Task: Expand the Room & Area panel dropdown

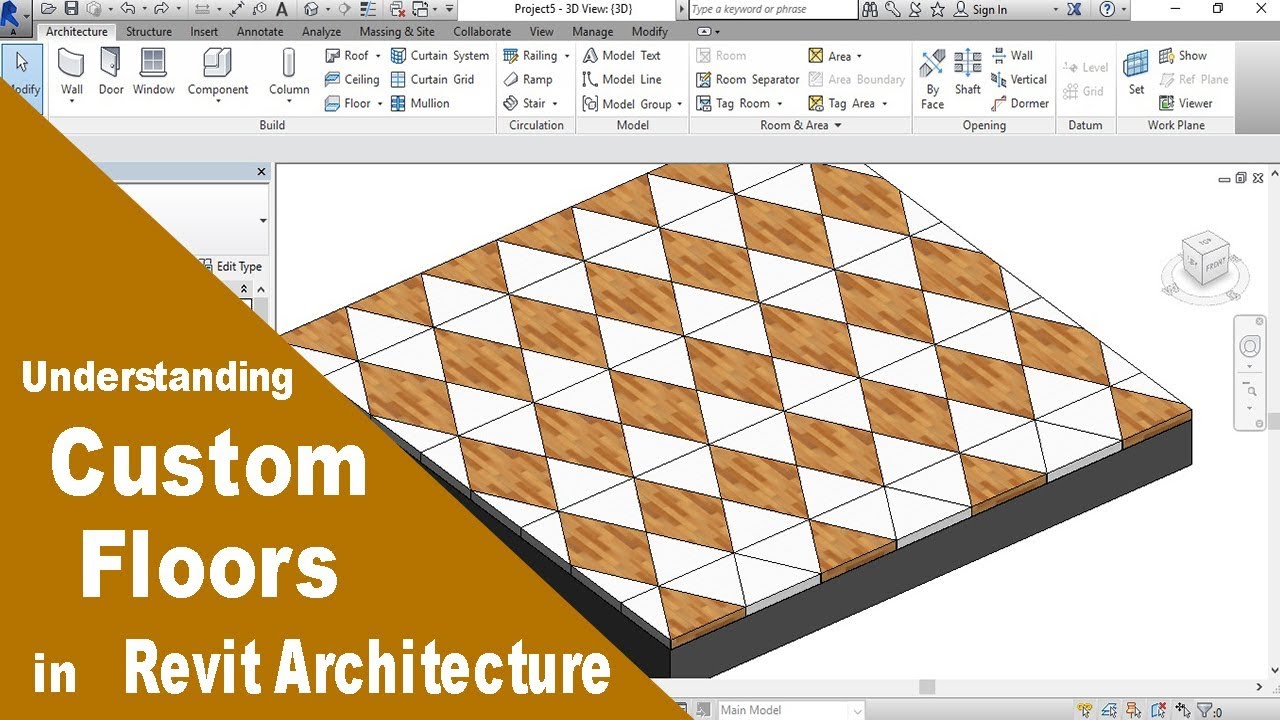Action: tap(838, 125)
